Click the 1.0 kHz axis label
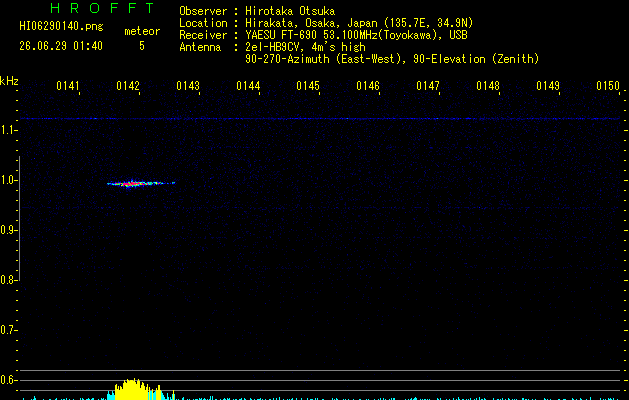This screenshot has height=400, width=629. click(8, 180)
